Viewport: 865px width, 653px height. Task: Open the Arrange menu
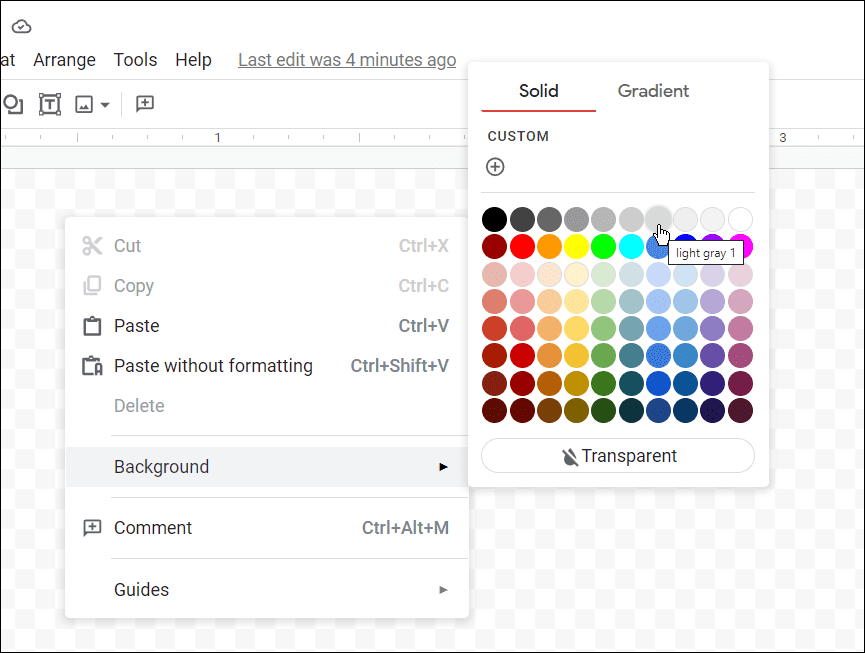click(x=65, y=60)
